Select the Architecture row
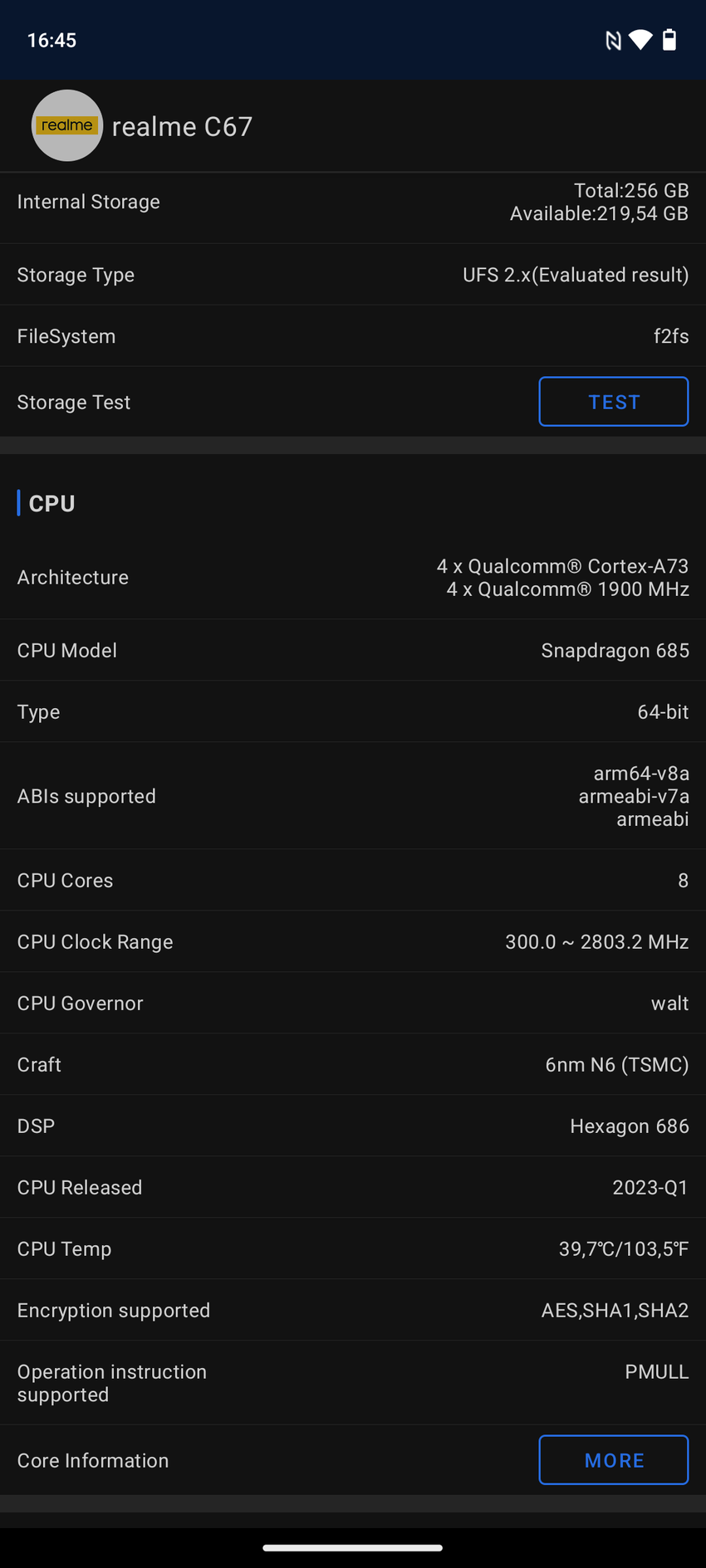Viewport: 706px width, 1568px height. click(353, 578)
